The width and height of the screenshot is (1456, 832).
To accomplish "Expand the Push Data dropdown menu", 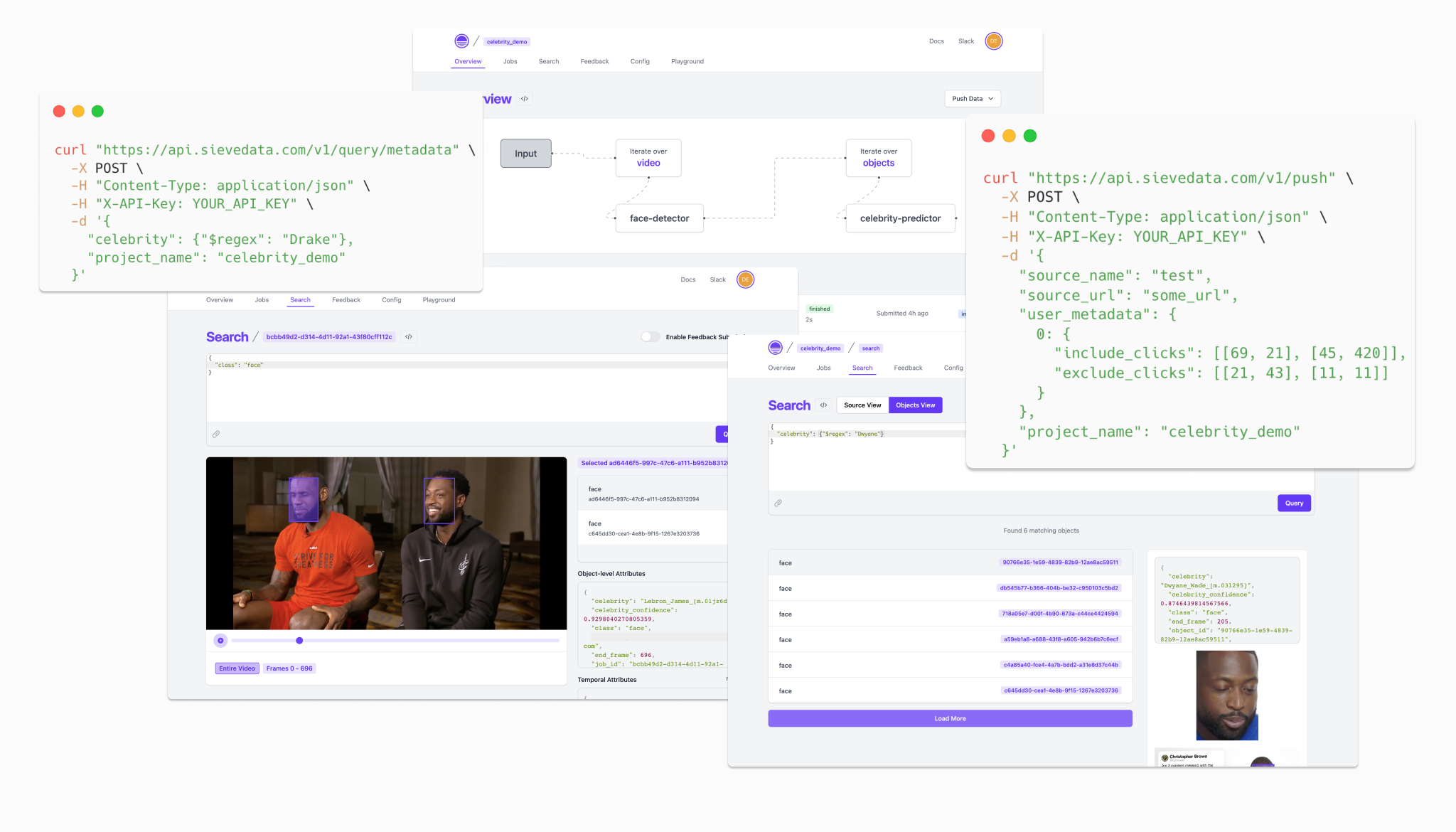I will coord(968,98).
